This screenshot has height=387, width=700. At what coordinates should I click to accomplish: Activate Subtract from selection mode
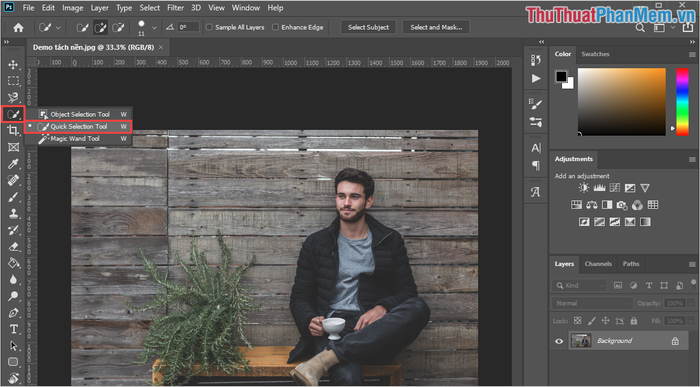click(x=118, y=28)
